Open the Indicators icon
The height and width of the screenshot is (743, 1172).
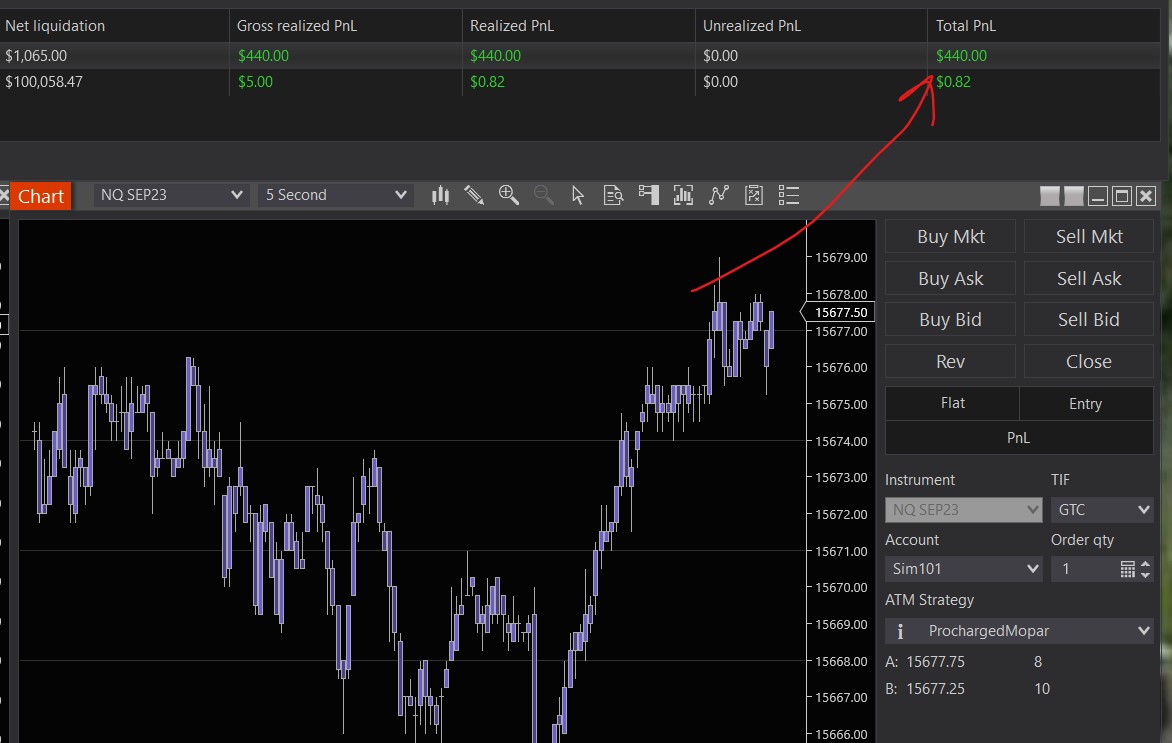tap(719, 195)
